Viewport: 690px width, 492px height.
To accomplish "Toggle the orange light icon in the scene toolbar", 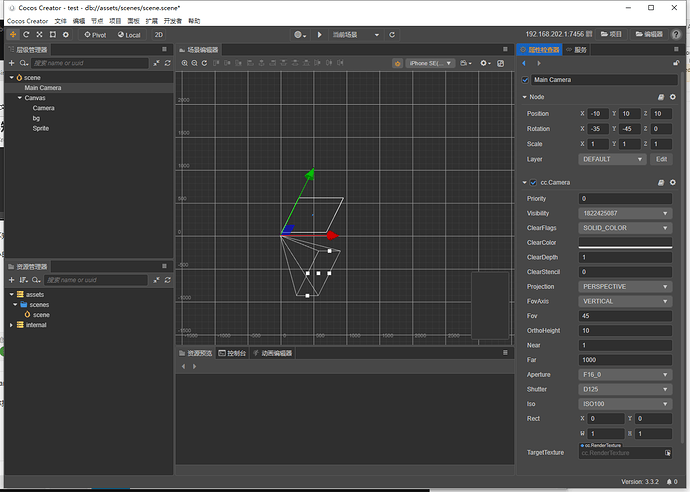I will pyautogui.click(x=397, y=63).
